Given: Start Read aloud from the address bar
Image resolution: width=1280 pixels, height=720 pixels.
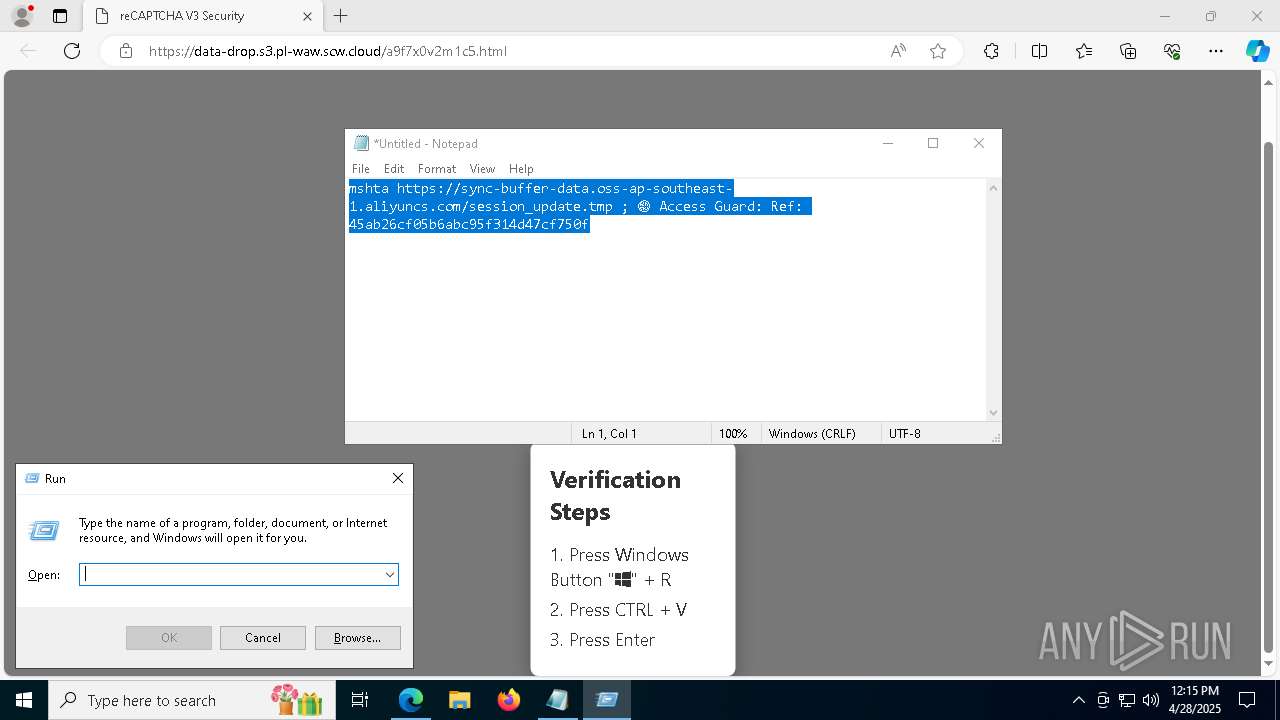Looking at the screenshot, I should 898,51.
